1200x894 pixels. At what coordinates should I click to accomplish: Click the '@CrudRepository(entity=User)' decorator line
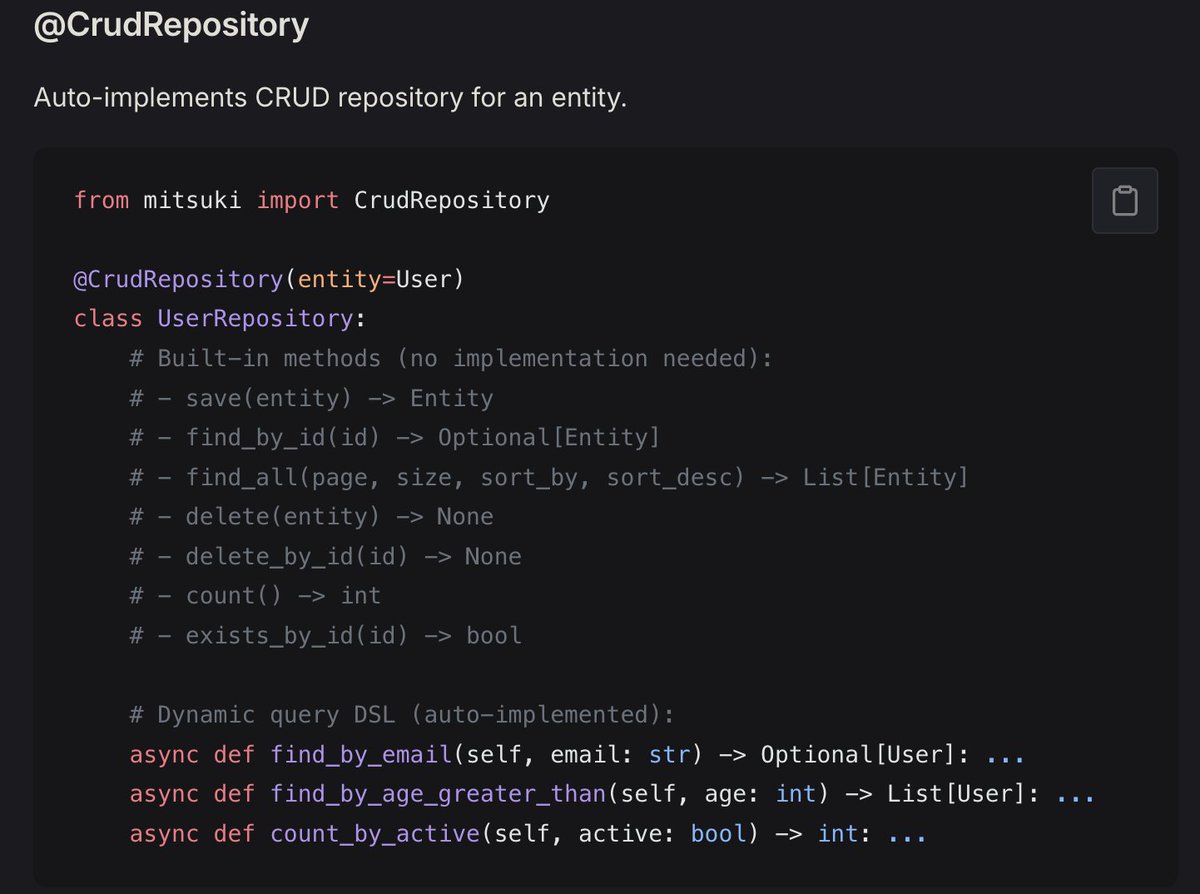(x=269, y=279)
